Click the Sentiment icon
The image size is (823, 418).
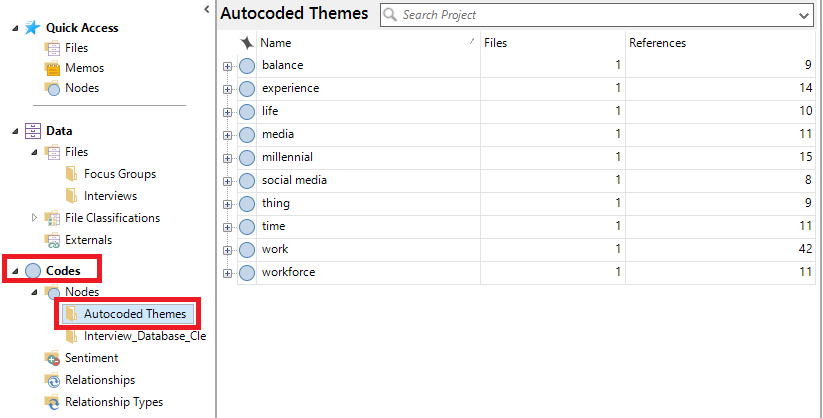[52, 358]
